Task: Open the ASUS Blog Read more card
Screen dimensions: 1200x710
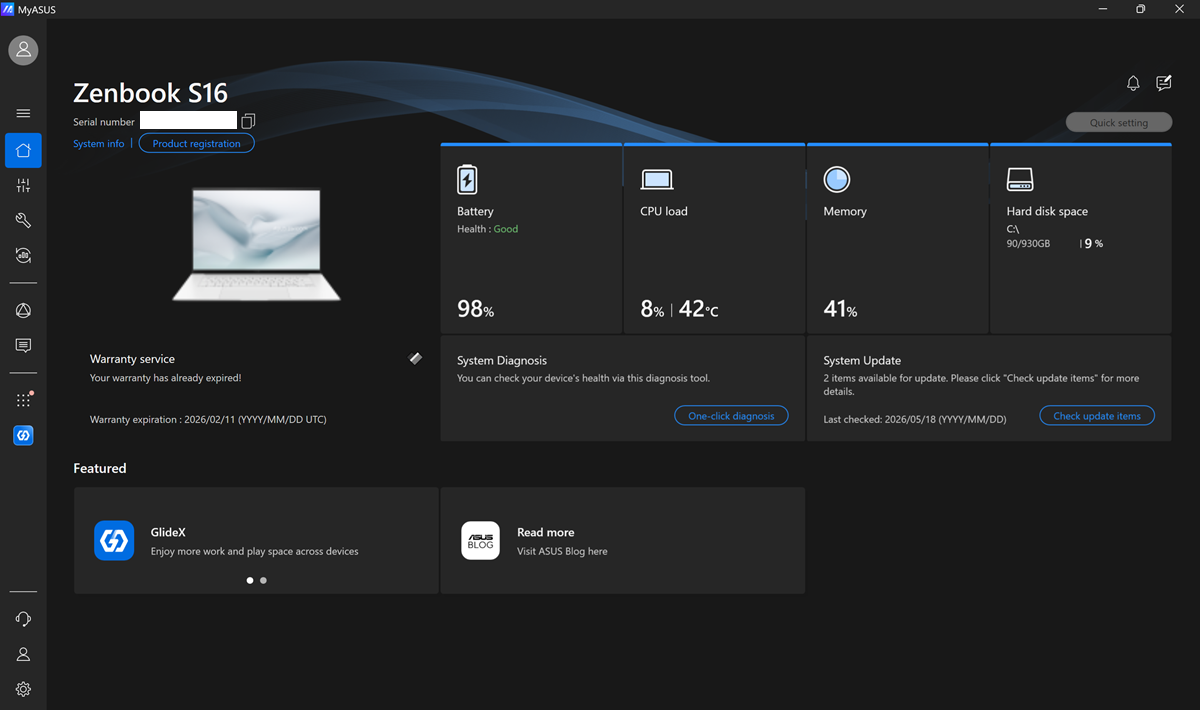Action: [623, 541]
